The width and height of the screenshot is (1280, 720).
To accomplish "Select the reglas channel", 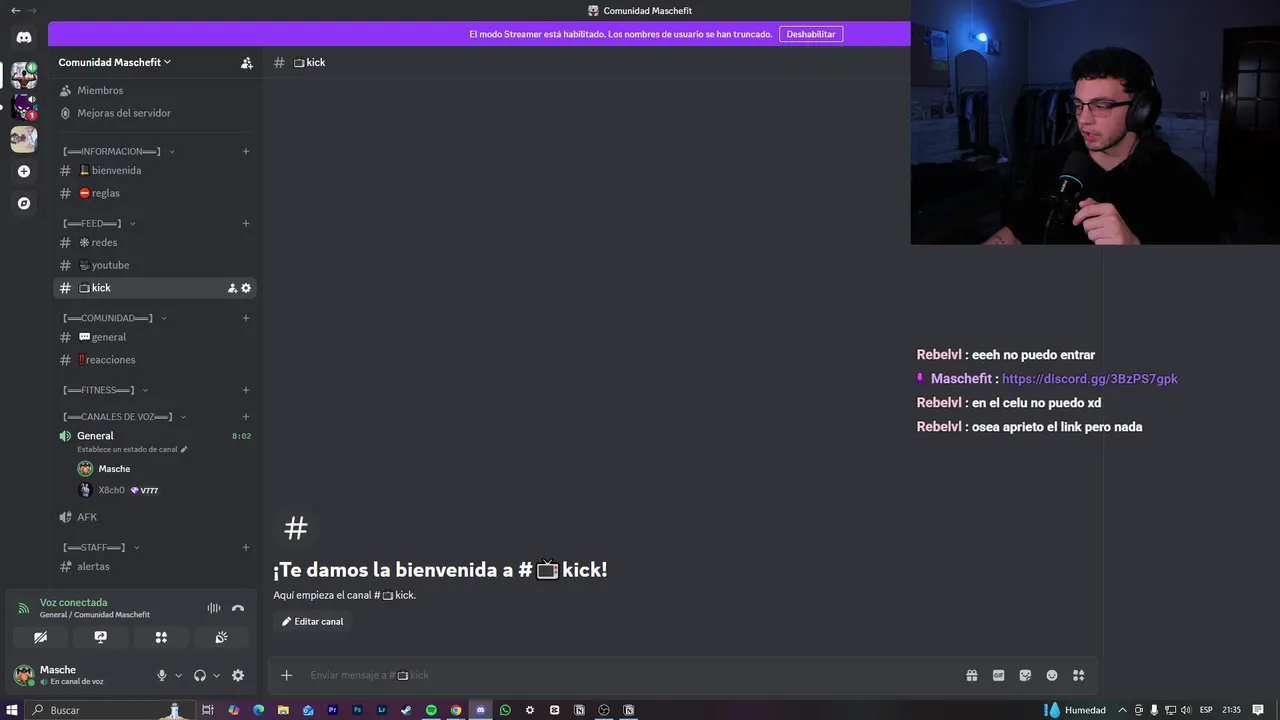I will (x=154, y=193).
